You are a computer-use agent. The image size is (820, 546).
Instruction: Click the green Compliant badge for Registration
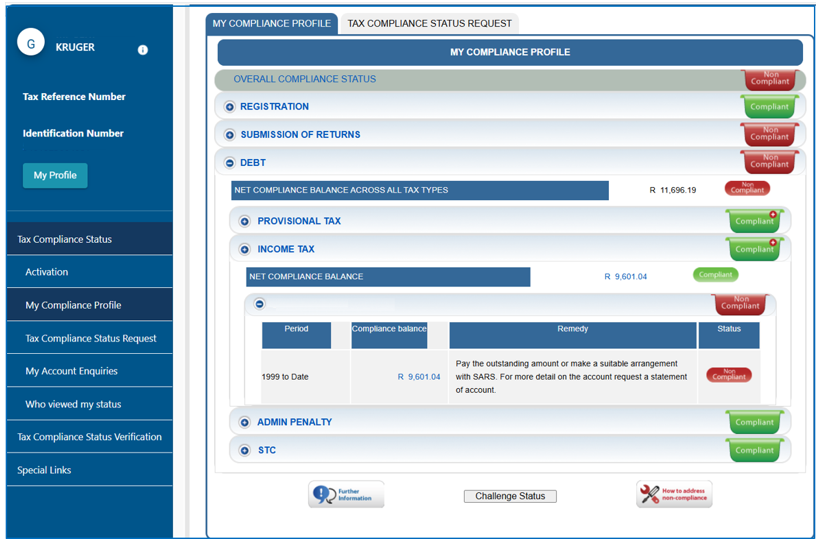(x=769, y=106)
